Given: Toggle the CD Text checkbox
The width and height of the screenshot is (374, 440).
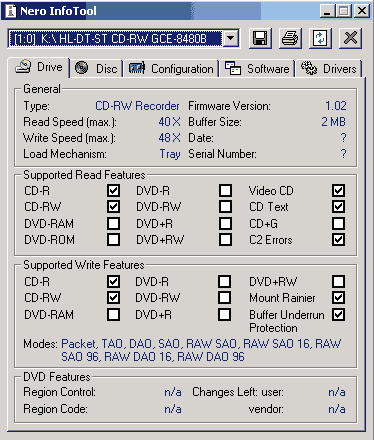Looking at the screenshot, I should [x=338, y=207].
